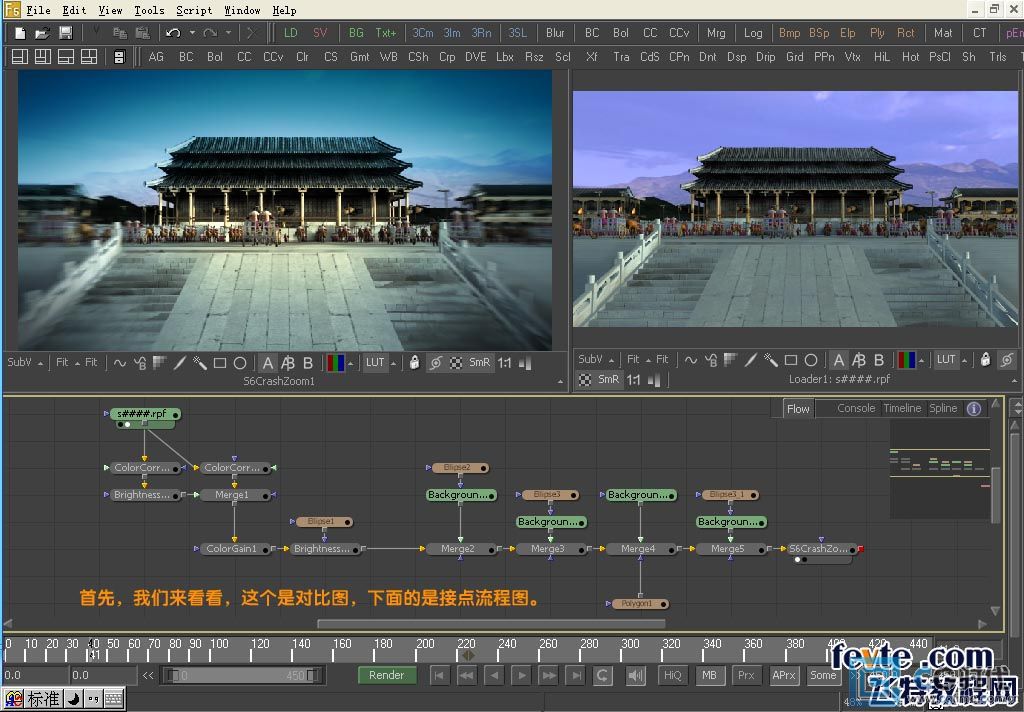Toggle the MB motion blur button
The width and height of the screenshot is (1024, 712).
pos(710,675)
